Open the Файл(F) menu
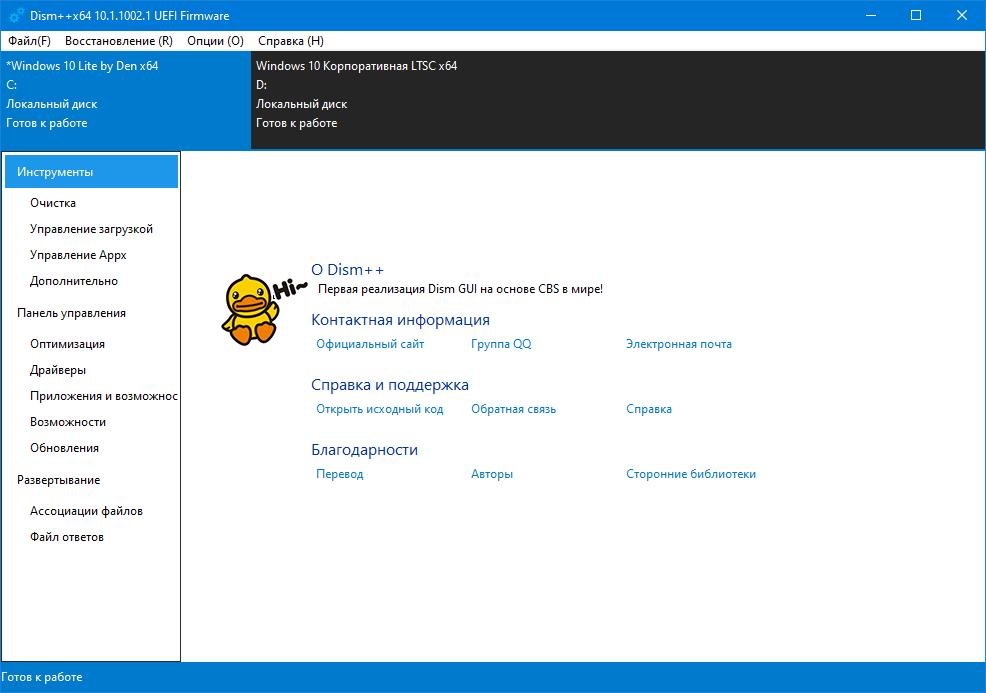 click(x=29, y=41)
